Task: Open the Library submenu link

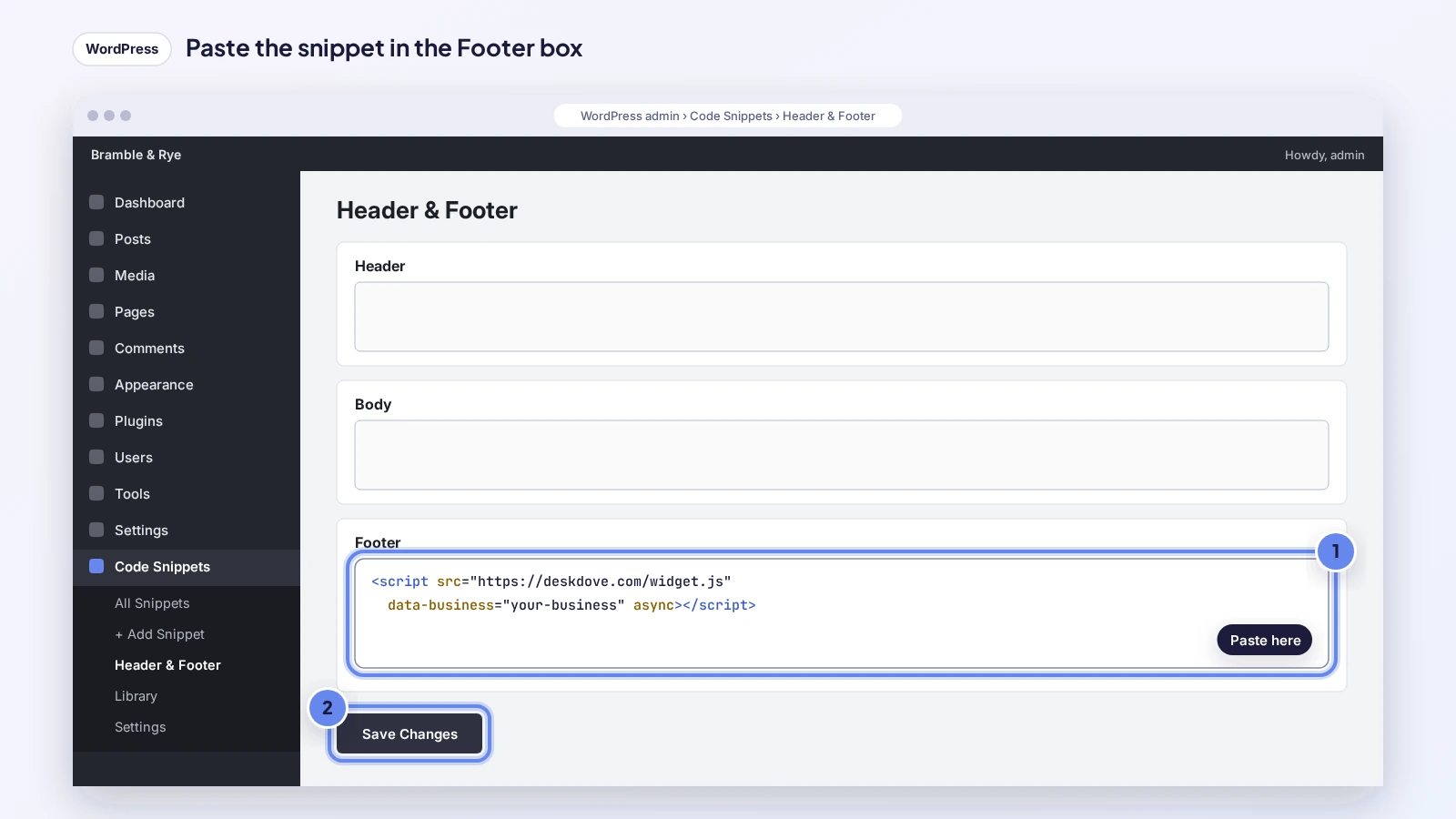Action: tap(136, 696)
